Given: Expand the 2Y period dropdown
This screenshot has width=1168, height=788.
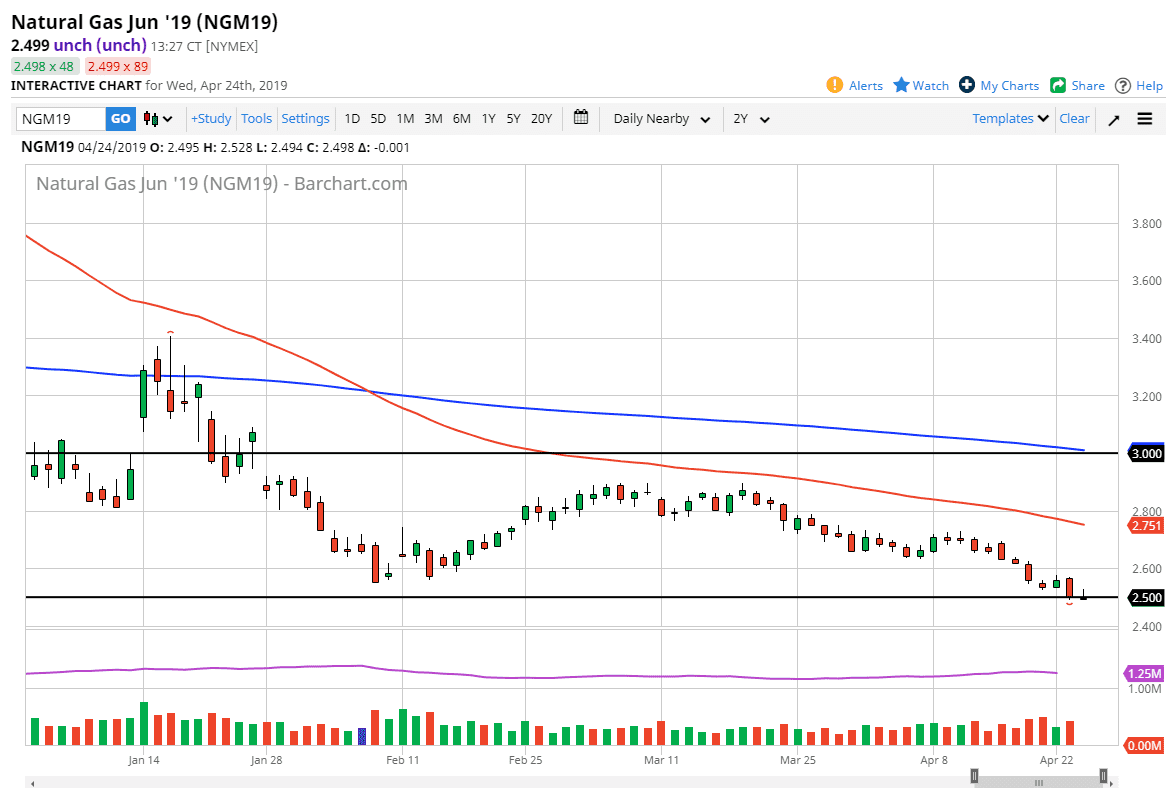Looking at the screenshot, I should tap(751, 119).
